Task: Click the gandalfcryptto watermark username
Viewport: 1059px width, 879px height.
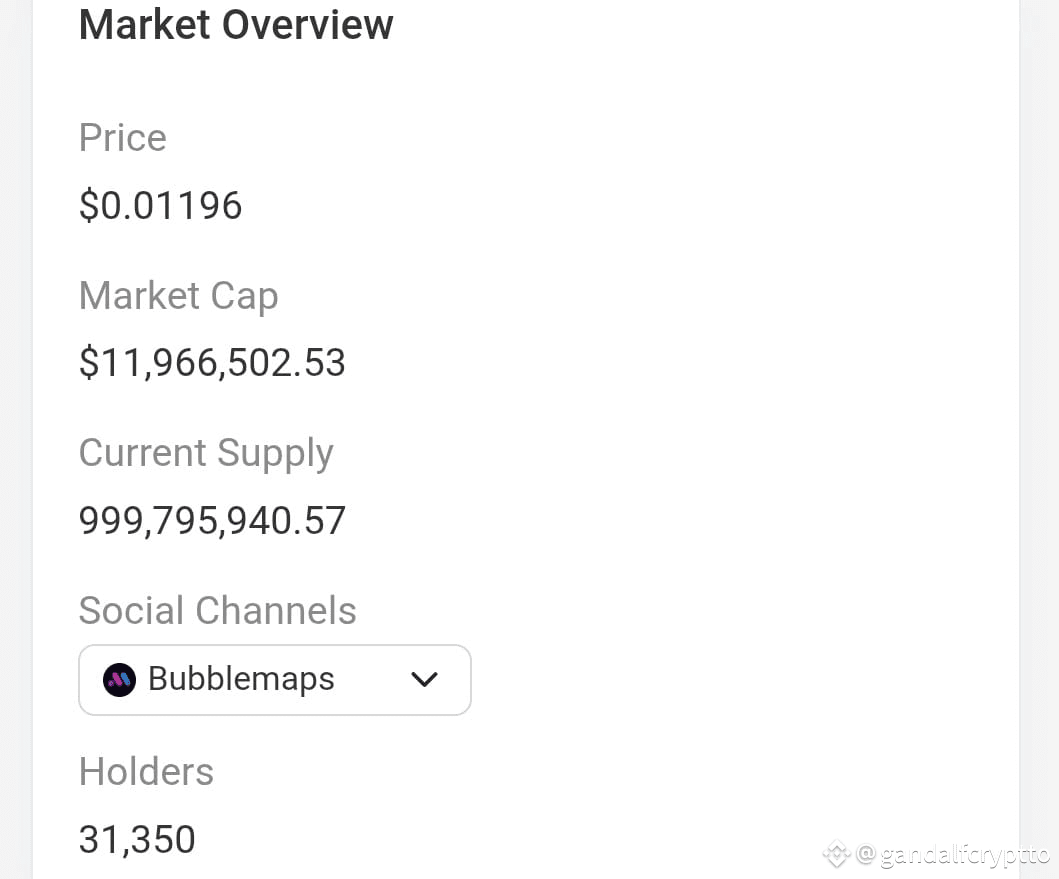Action: 965,856
